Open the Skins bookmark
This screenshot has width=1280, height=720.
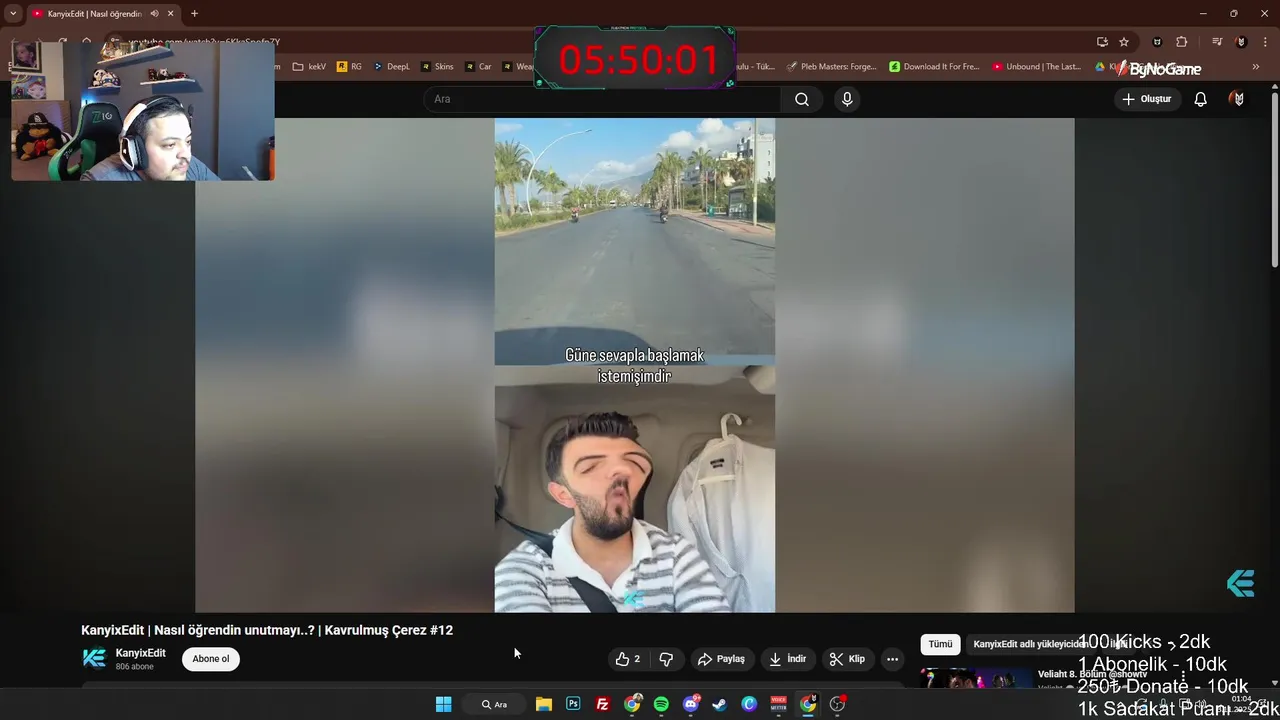pos(437,67)
